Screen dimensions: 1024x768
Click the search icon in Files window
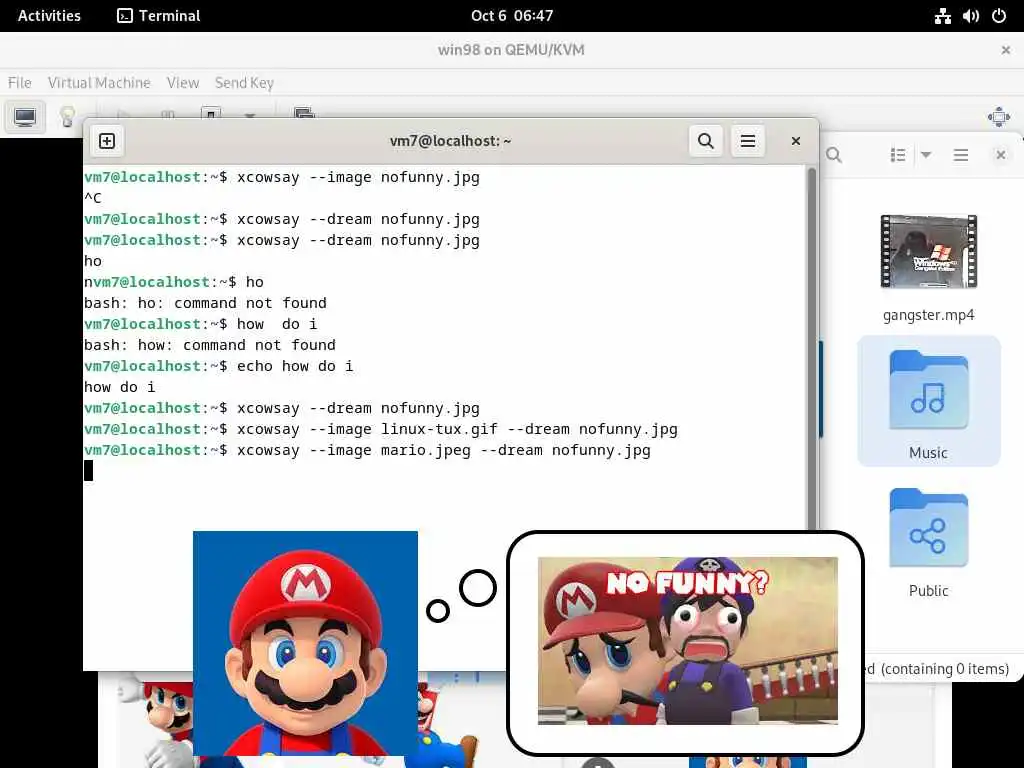834,155
